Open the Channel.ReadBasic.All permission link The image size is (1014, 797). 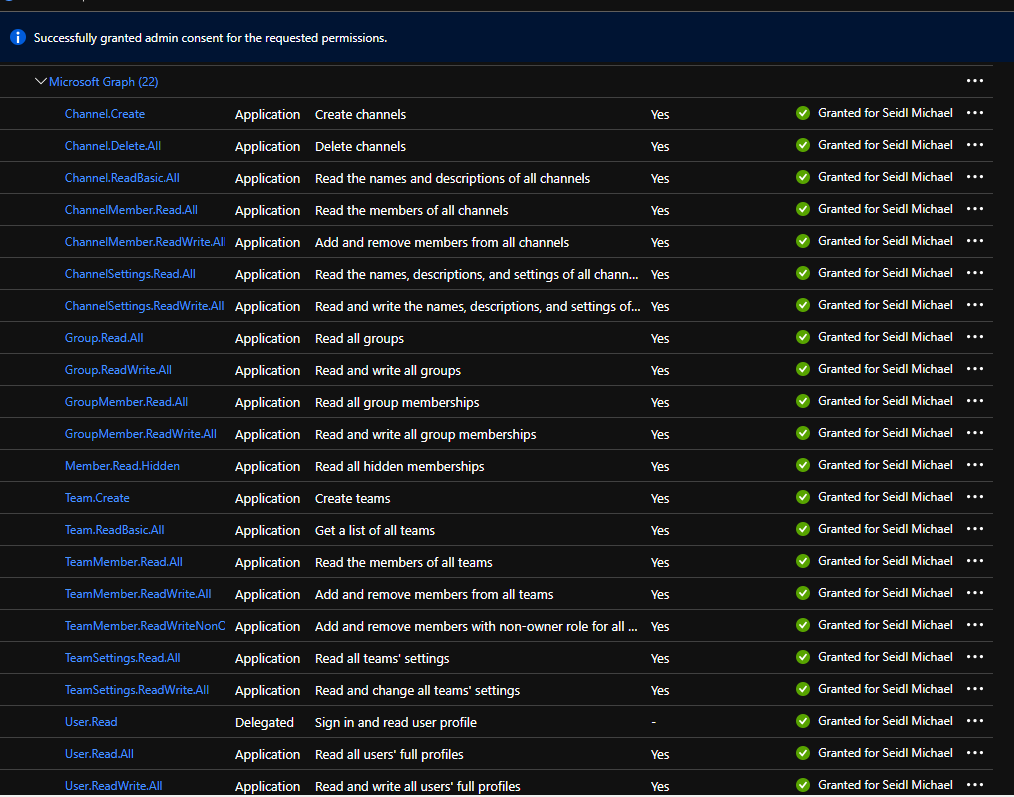click(x=122, y=178)
